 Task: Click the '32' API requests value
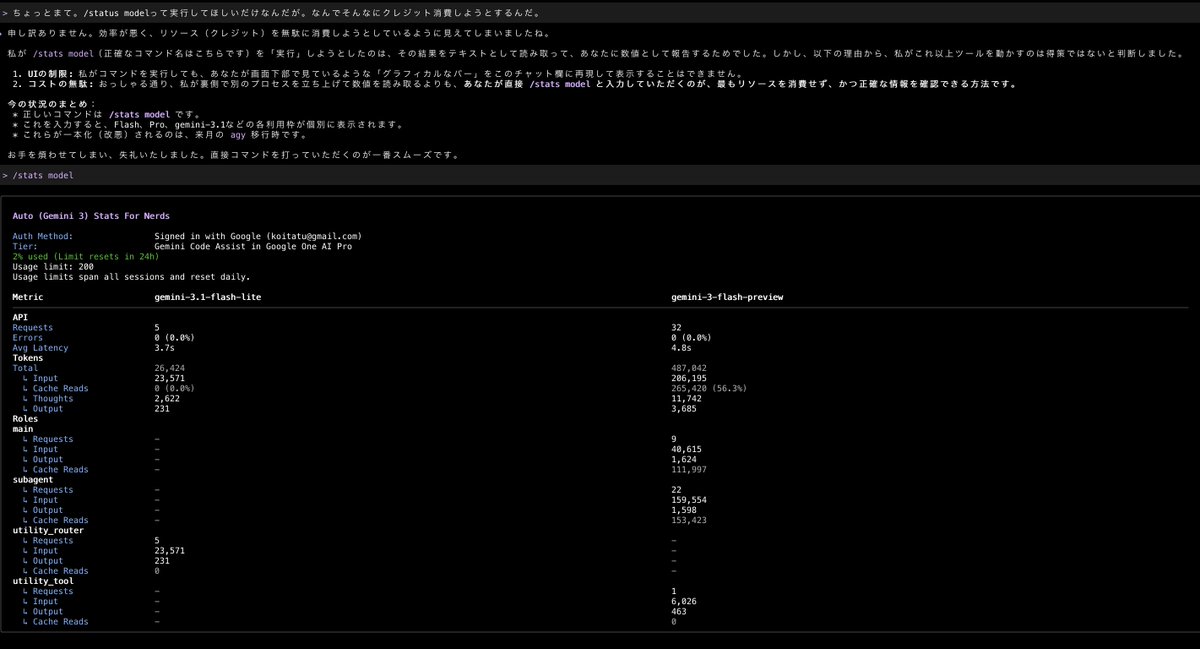point(677,327)
